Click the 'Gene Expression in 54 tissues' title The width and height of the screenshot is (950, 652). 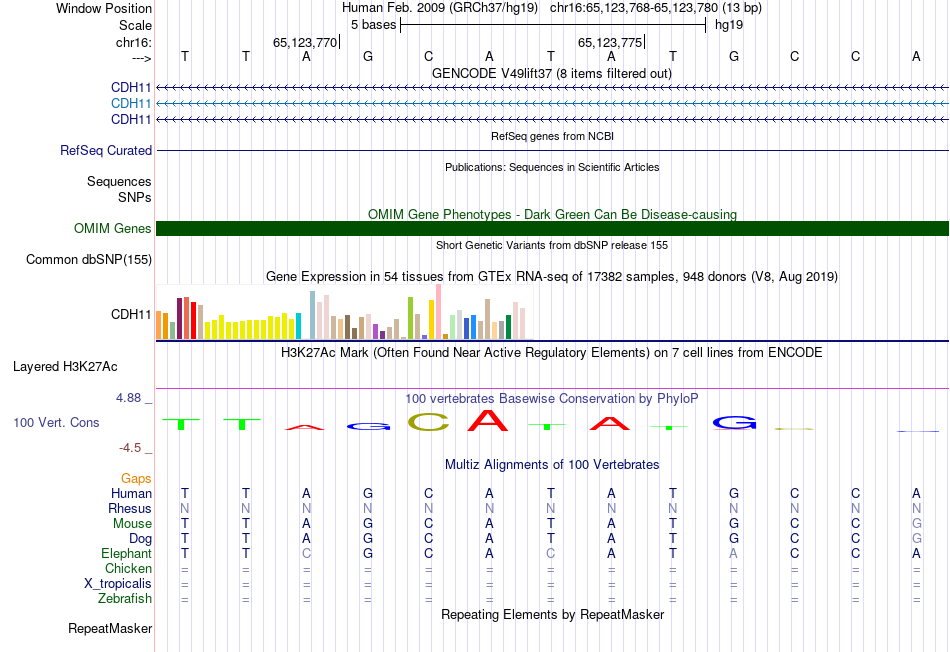click(552, 277)
